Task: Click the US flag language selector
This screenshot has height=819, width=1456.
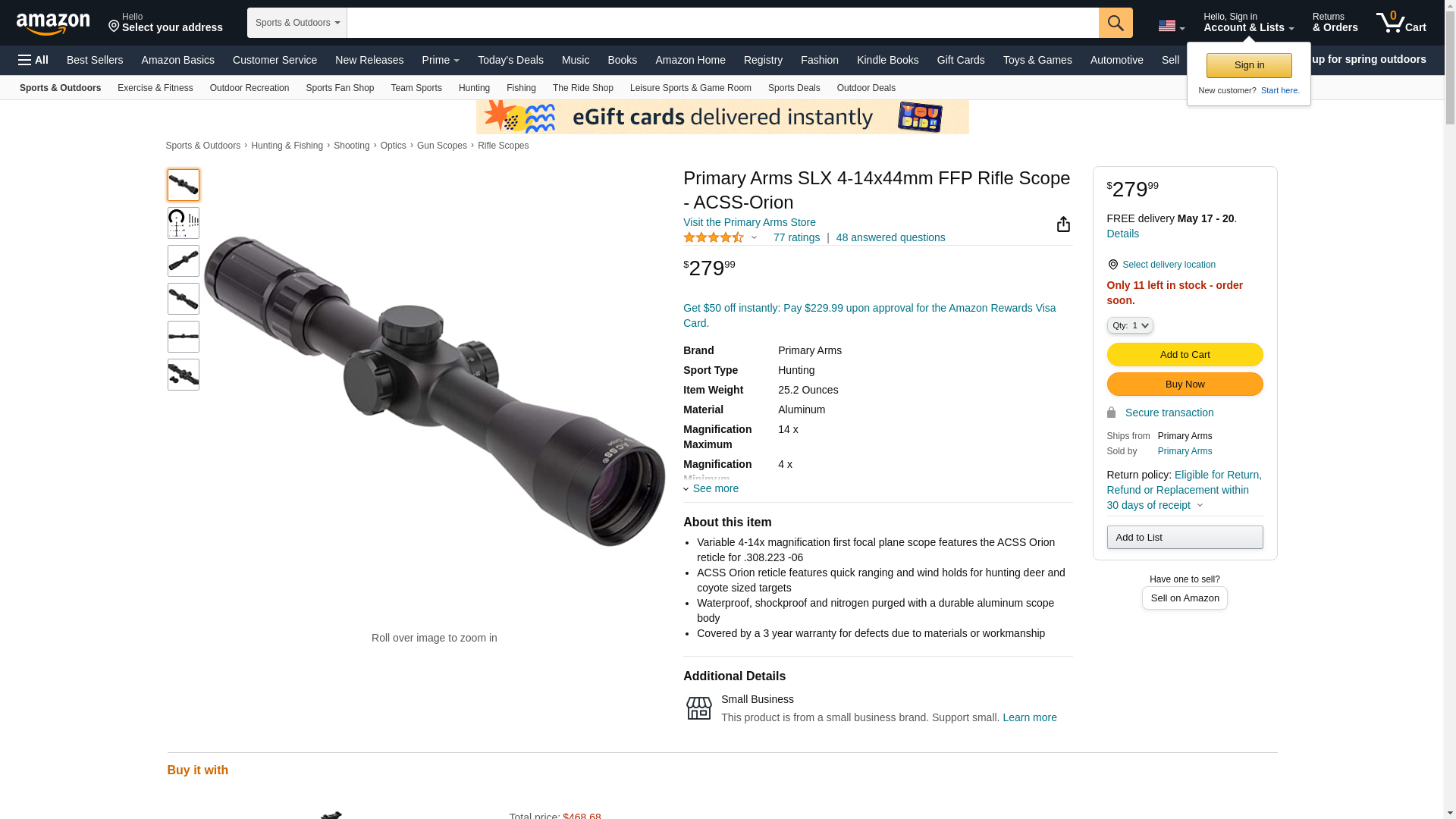Action: point(1172,26)
